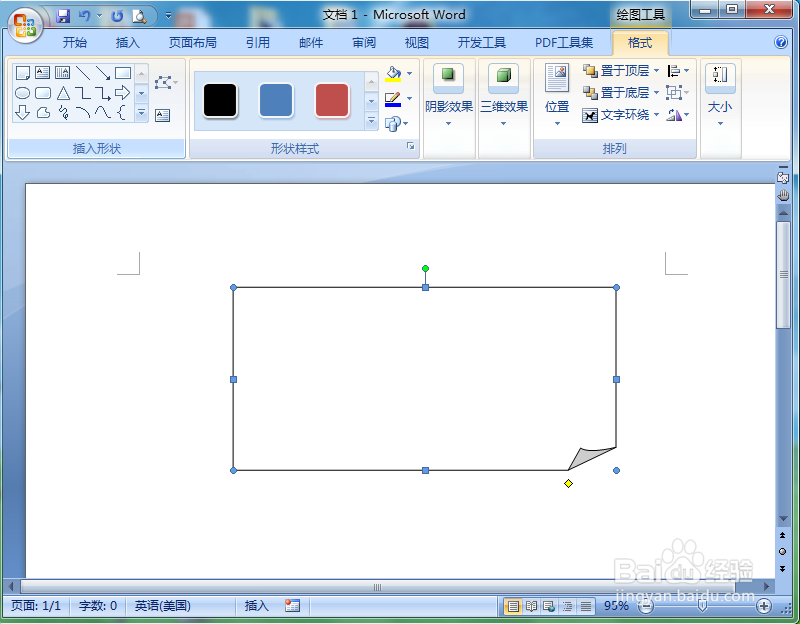Choose the vertical text box shape
The height and width of the screenshot is (624, 800).
coord(62,73)
